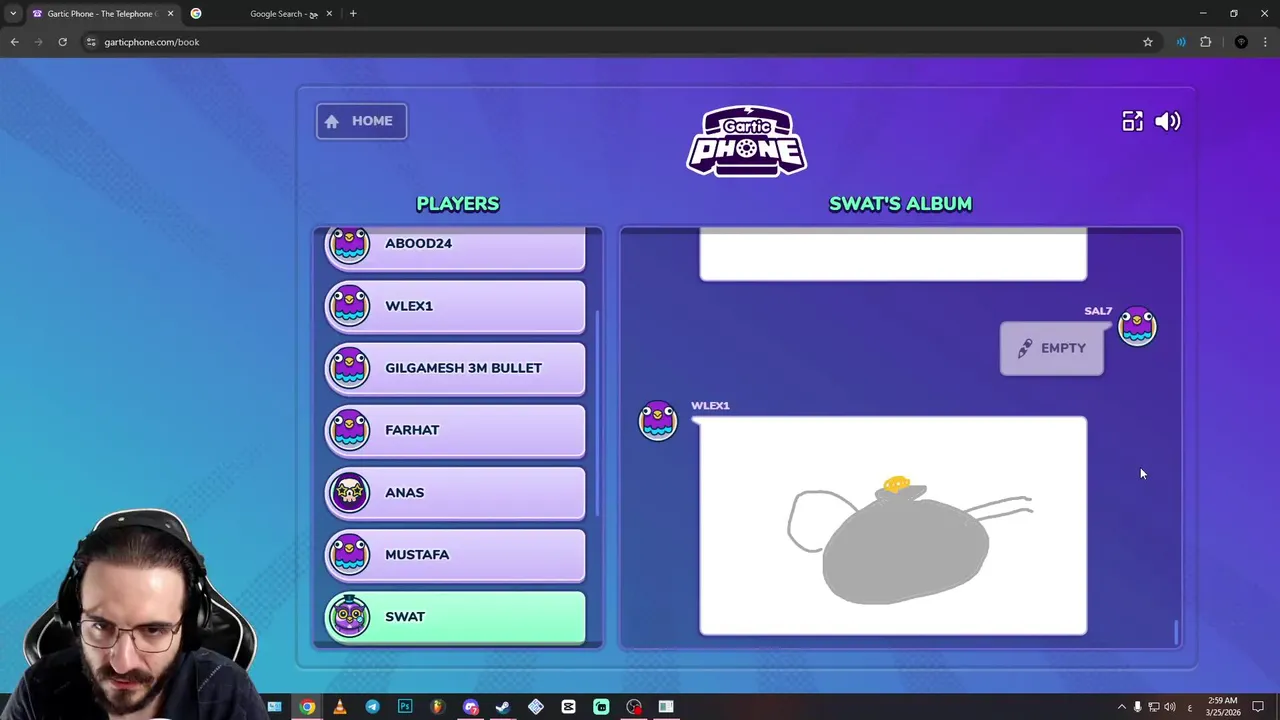Viewport: 1280px width, 720px height.
Task: Open FL Studio in the taskbar
Action: (x=437, y=707)
